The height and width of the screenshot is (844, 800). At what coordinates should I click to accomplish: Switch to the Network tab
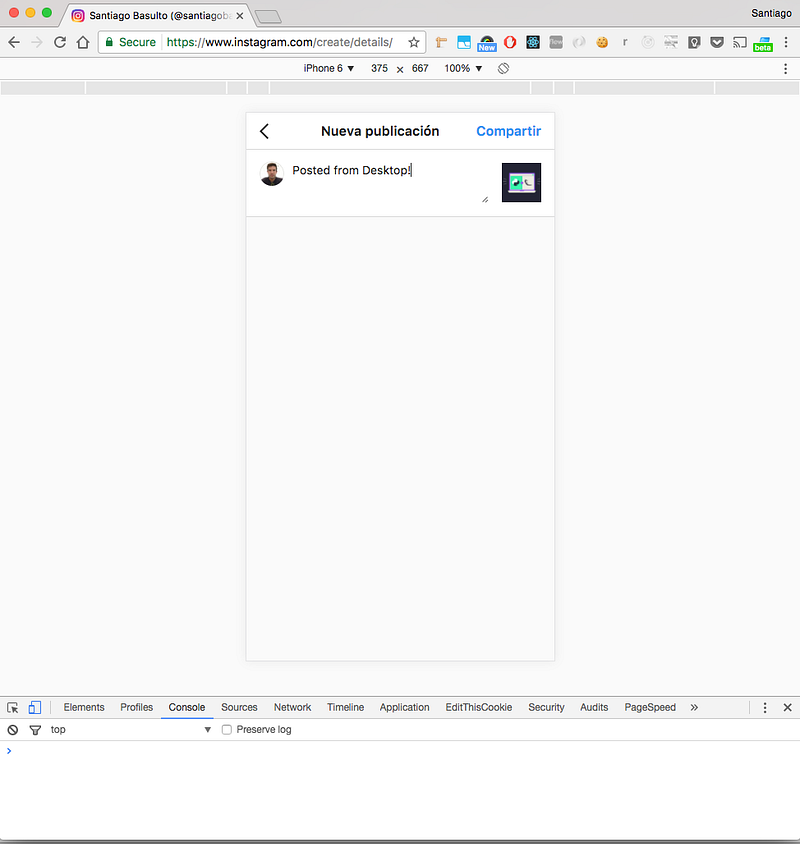coord(292,707)
